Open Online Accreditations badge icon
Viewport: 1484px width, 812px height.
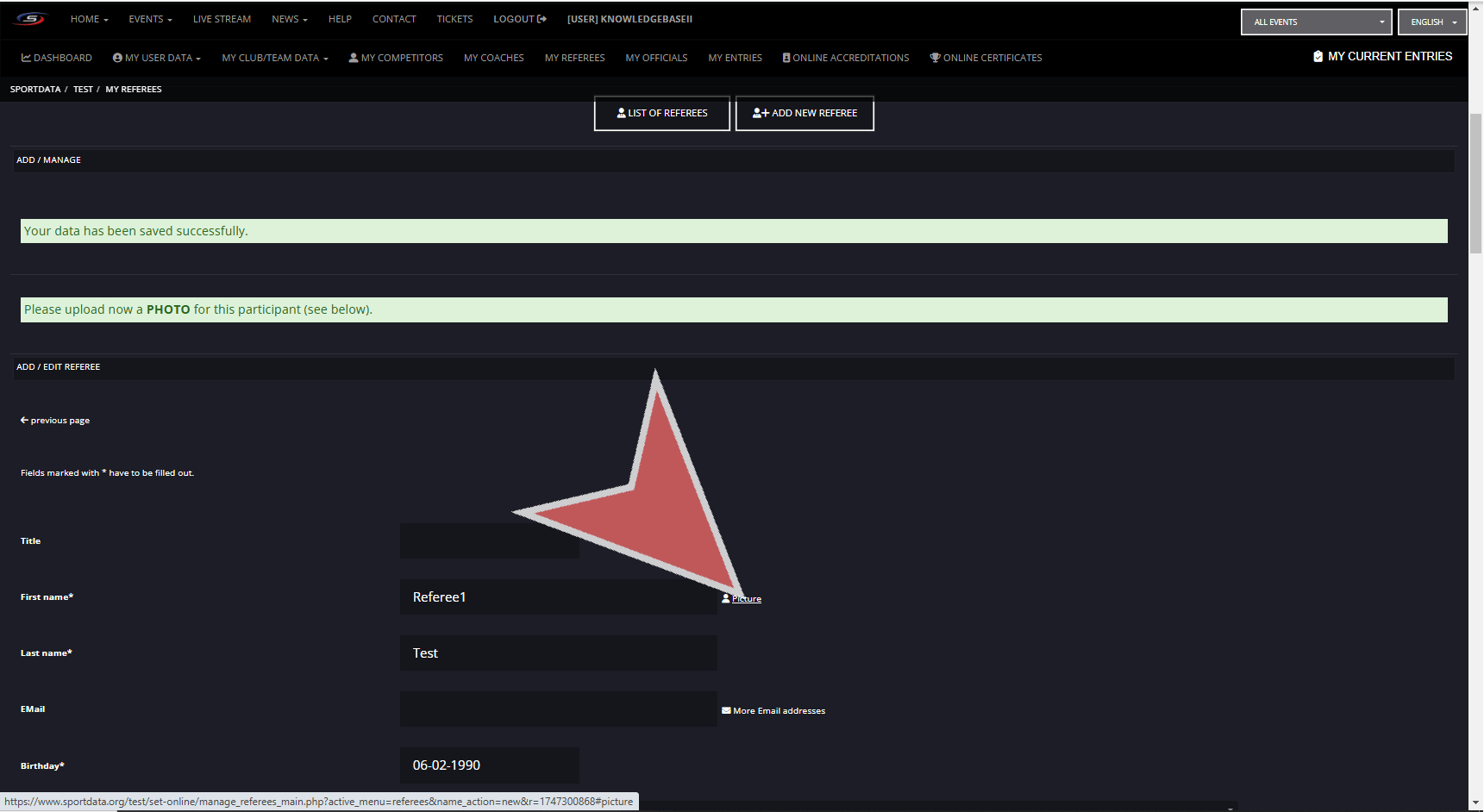point(786,58)
